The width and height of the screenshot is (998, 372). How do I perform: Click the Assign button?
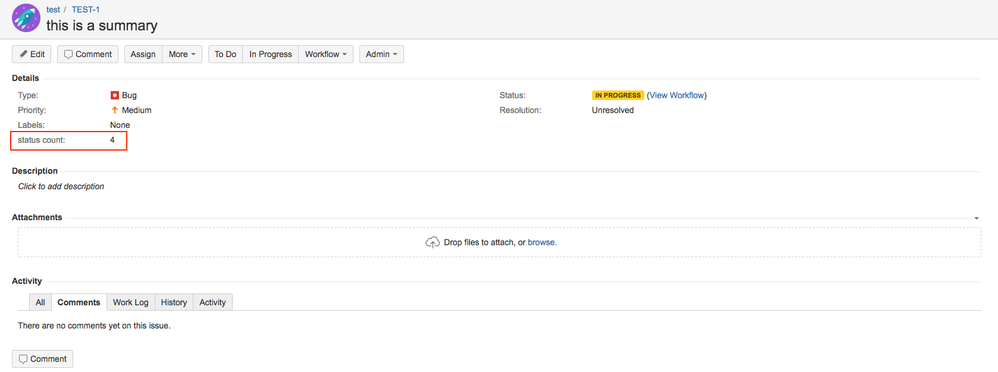point(143,54)
